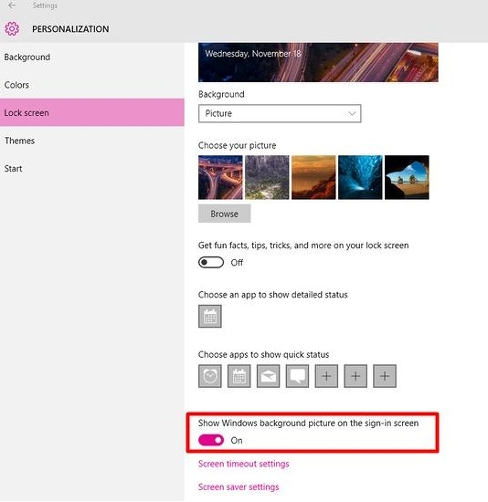Choose the blue ice cave picture

(360, 177)
